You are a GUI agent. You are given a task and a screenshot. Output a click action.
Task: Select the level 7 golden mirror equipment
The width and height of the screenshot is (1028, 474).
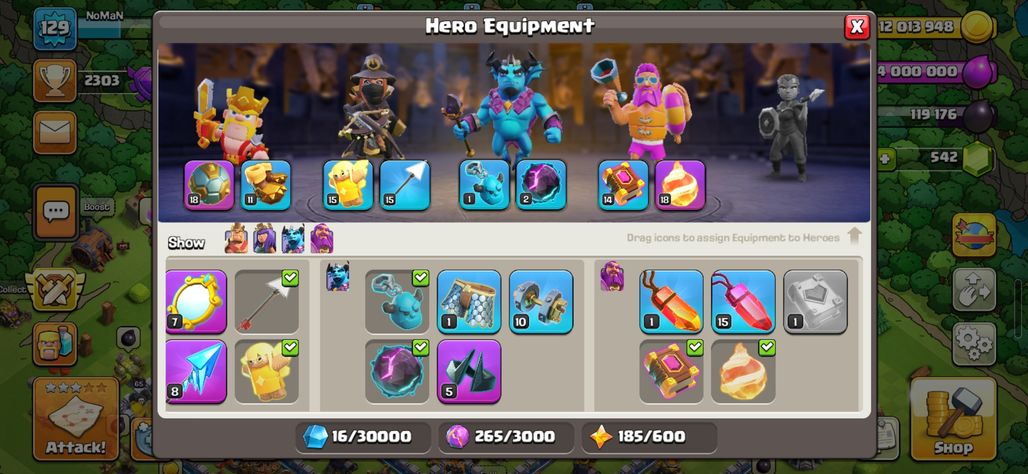click(196, 302)
